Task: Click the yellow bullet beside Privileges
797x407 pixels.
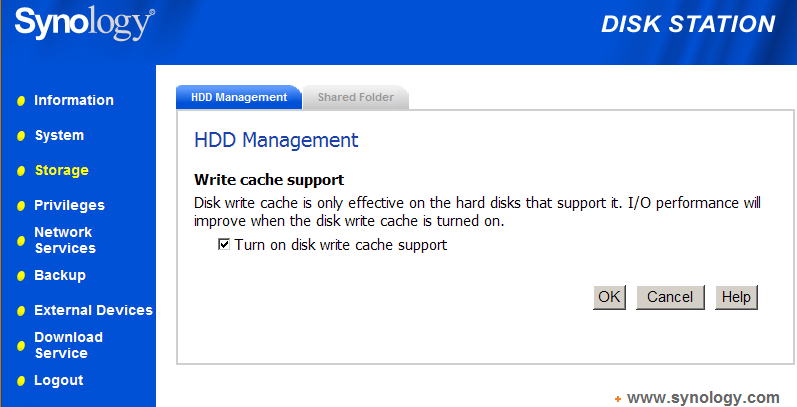Action: pyautogui.click(x=21, y=206)
